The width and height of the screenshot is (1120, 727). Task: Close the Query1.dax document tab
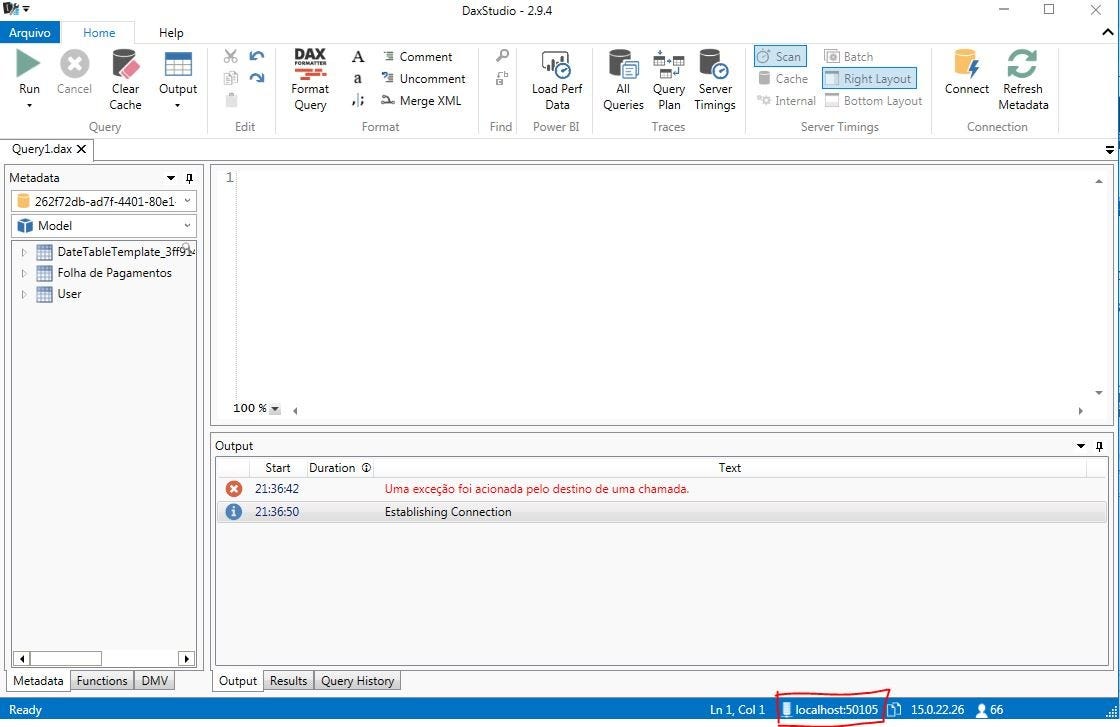[81, 149]
